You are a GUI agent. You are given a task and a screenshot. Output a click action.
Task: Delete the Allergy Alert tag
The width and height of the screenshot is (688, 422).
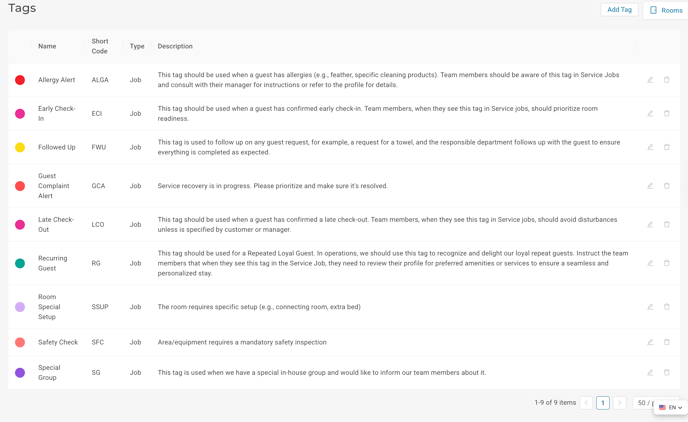pos(666,80)
